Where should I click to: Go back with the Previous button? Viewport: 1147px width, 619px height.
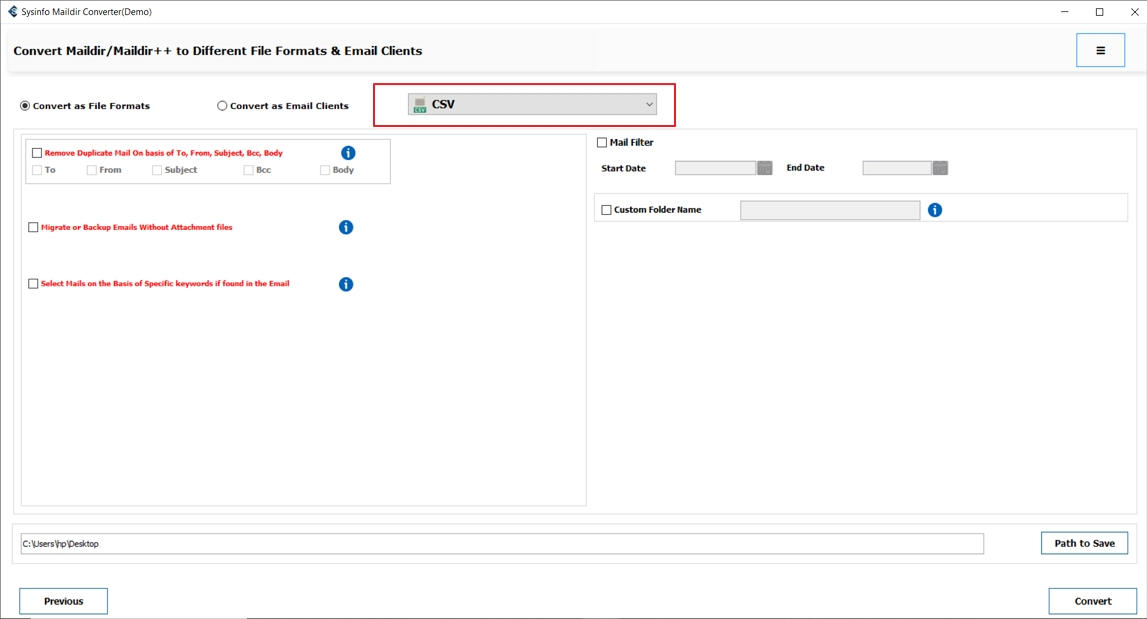pyautogui.click(x=64, y=601)
